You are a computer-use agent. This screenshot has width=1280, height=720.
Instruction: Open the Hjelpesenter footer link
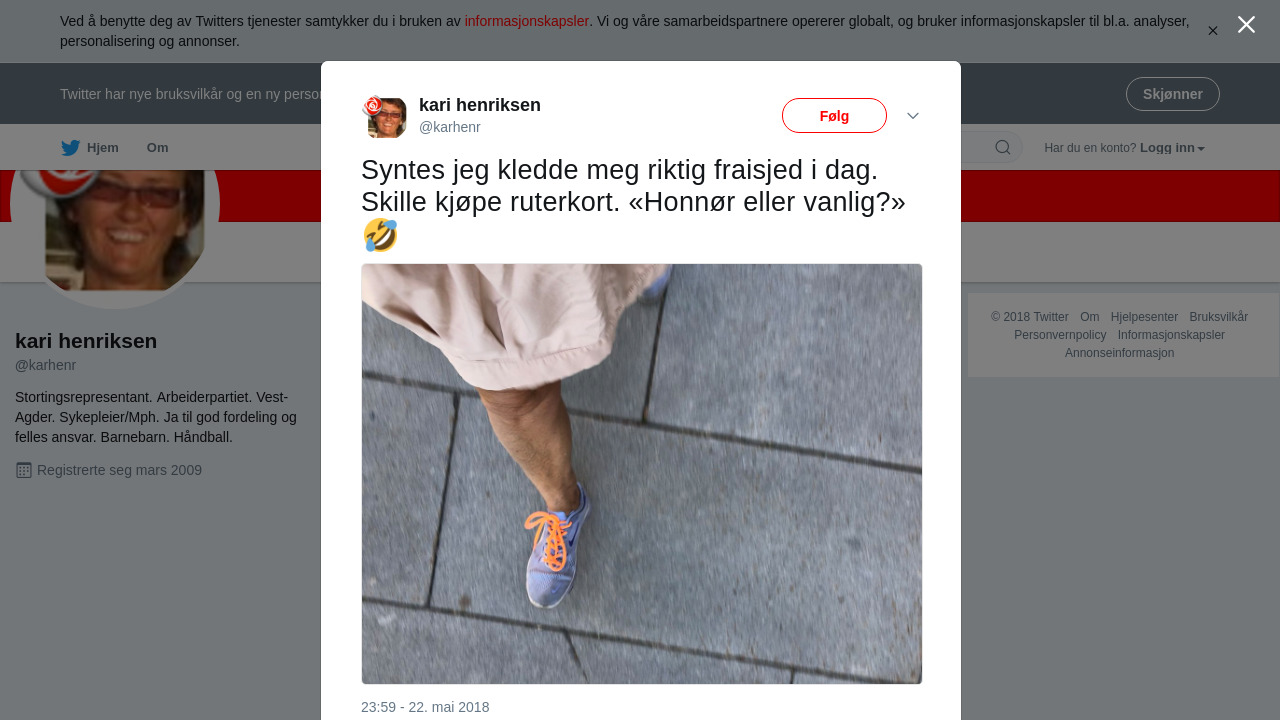(x=1144, y=317)
